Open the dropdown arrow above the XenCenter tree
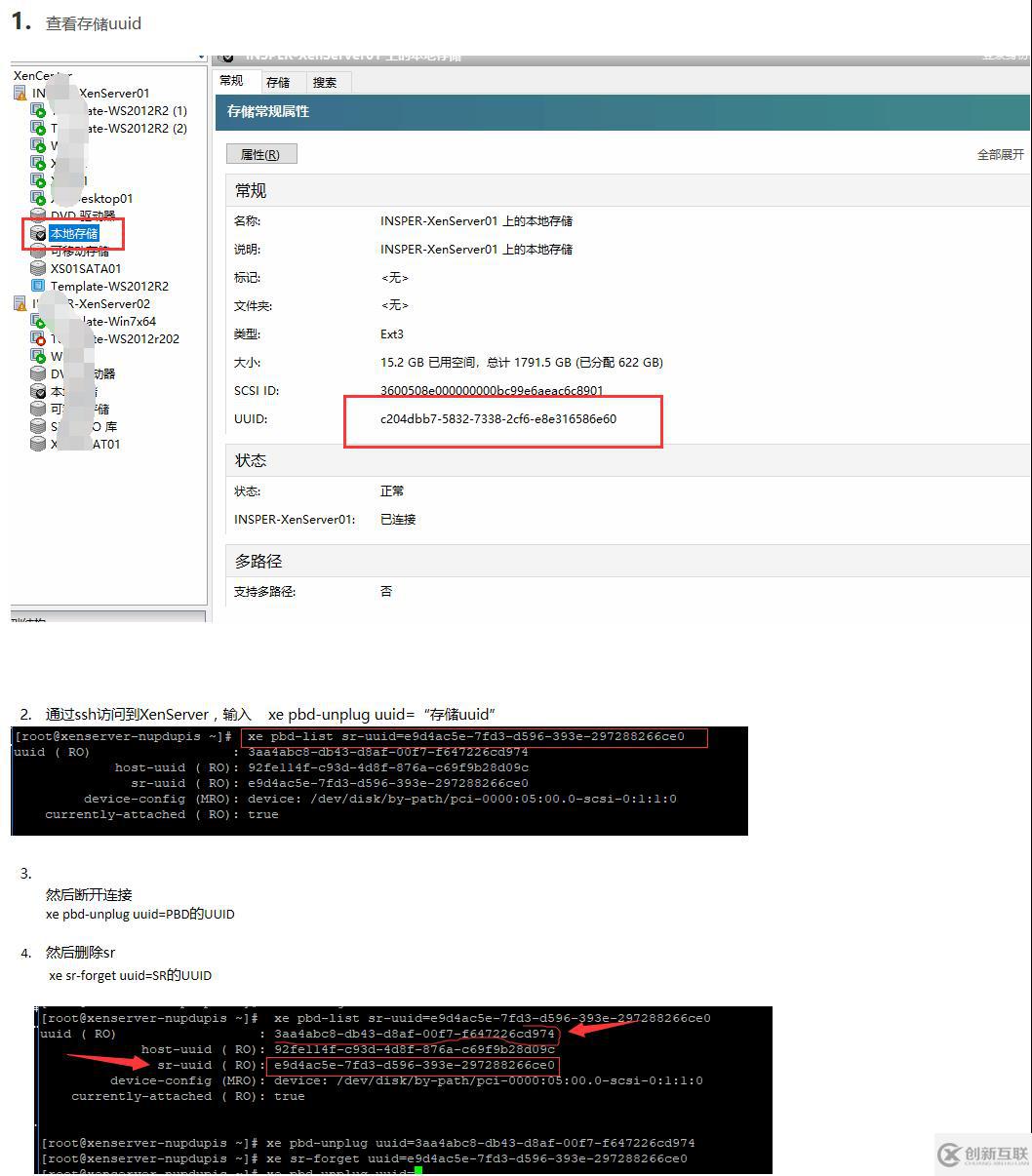Viewport: 1032px width, 1176px height. [x=202, y=59]
